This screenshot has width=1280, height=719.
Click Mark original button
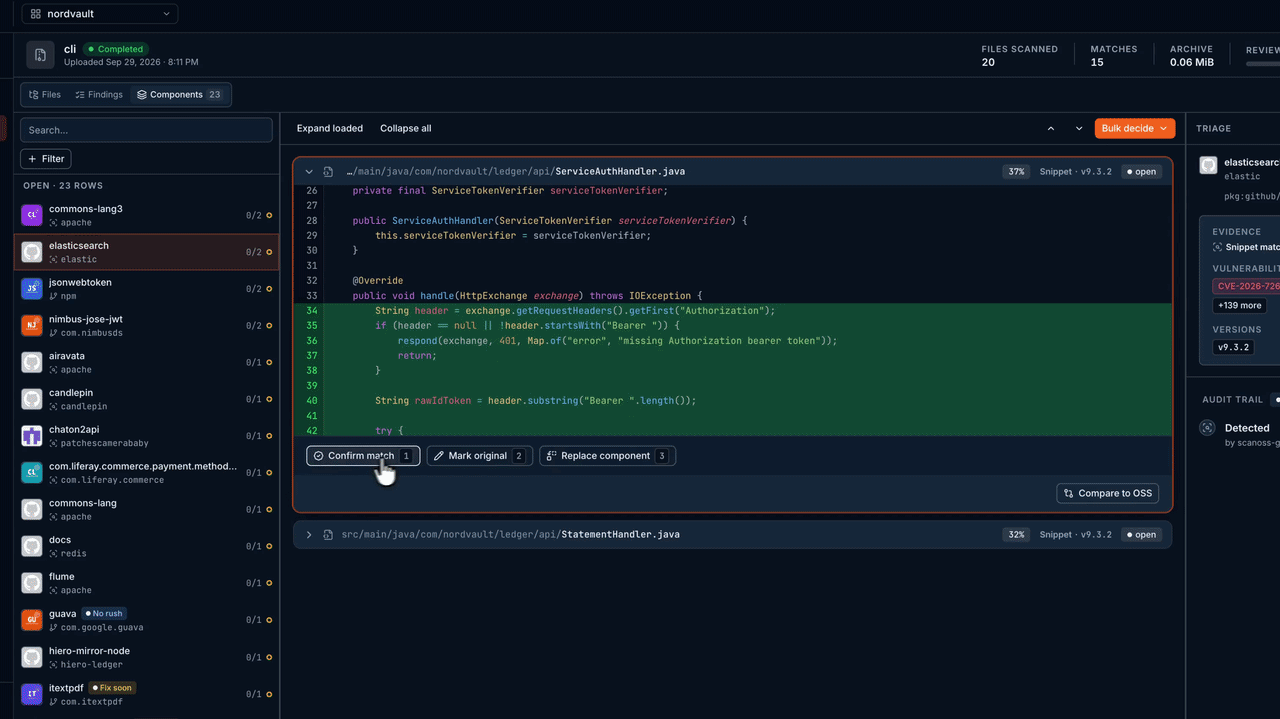(x=480, y=456)
